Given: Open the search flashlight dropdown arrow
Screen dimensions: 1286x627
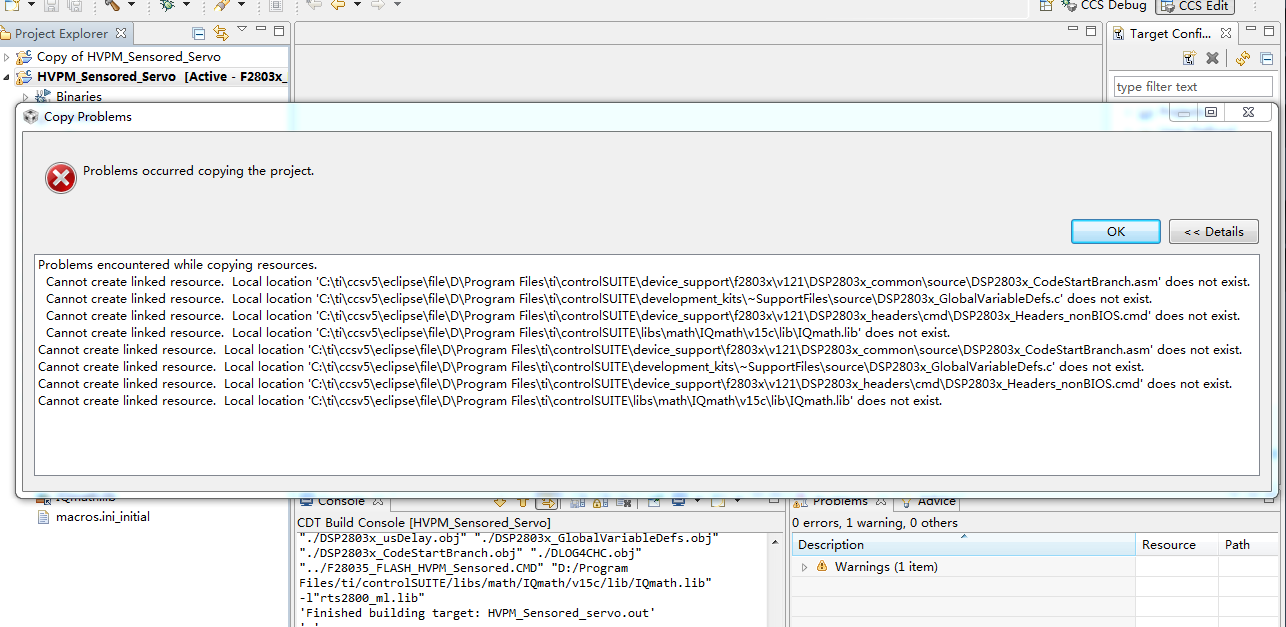Looking at the screenshot, I should click(241, 5).
